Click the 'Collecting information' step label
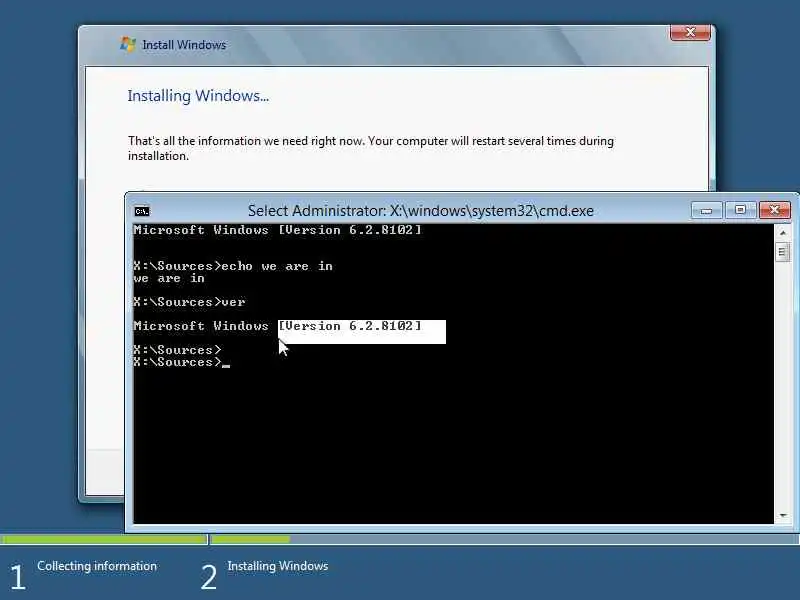 [x=97, y=566]
